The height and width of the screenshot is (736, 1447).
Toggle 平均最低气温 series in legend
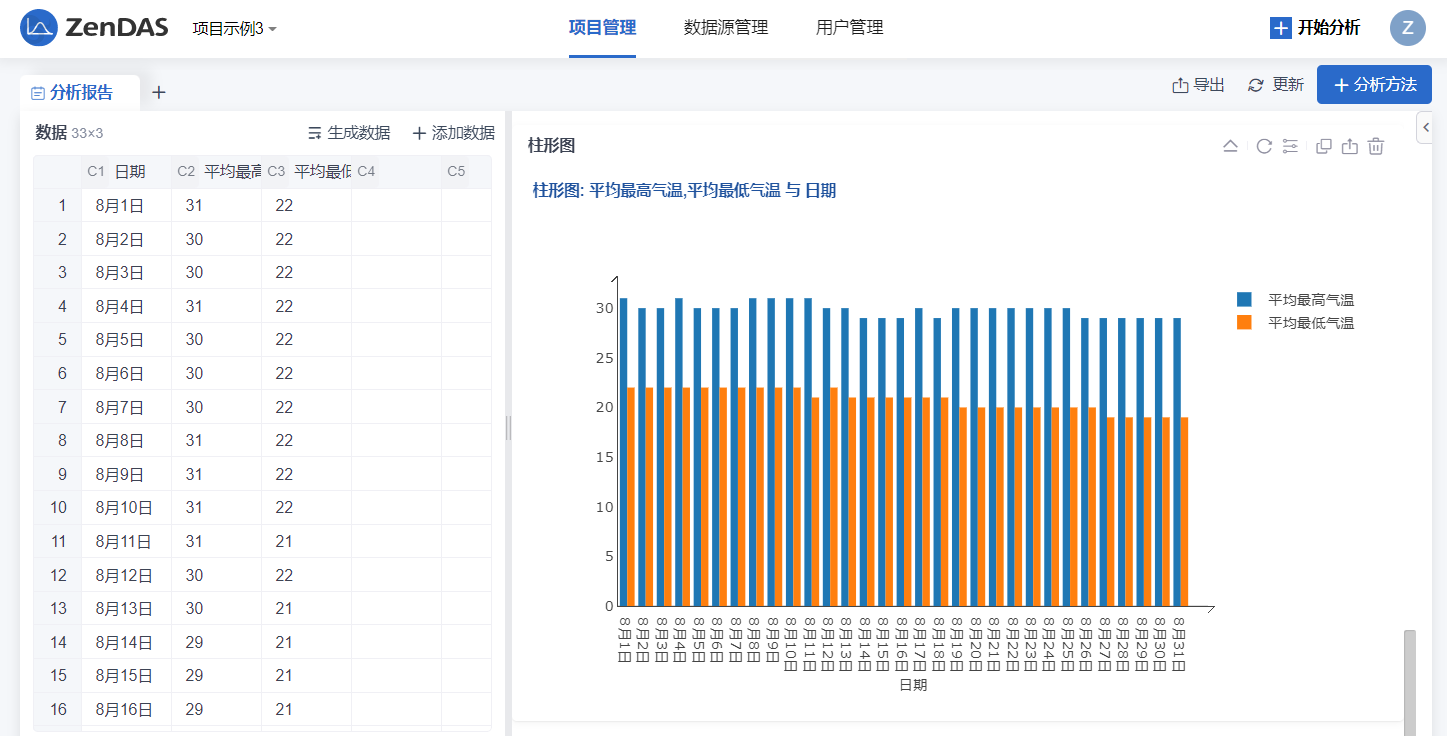click(x=1297, y=323)
